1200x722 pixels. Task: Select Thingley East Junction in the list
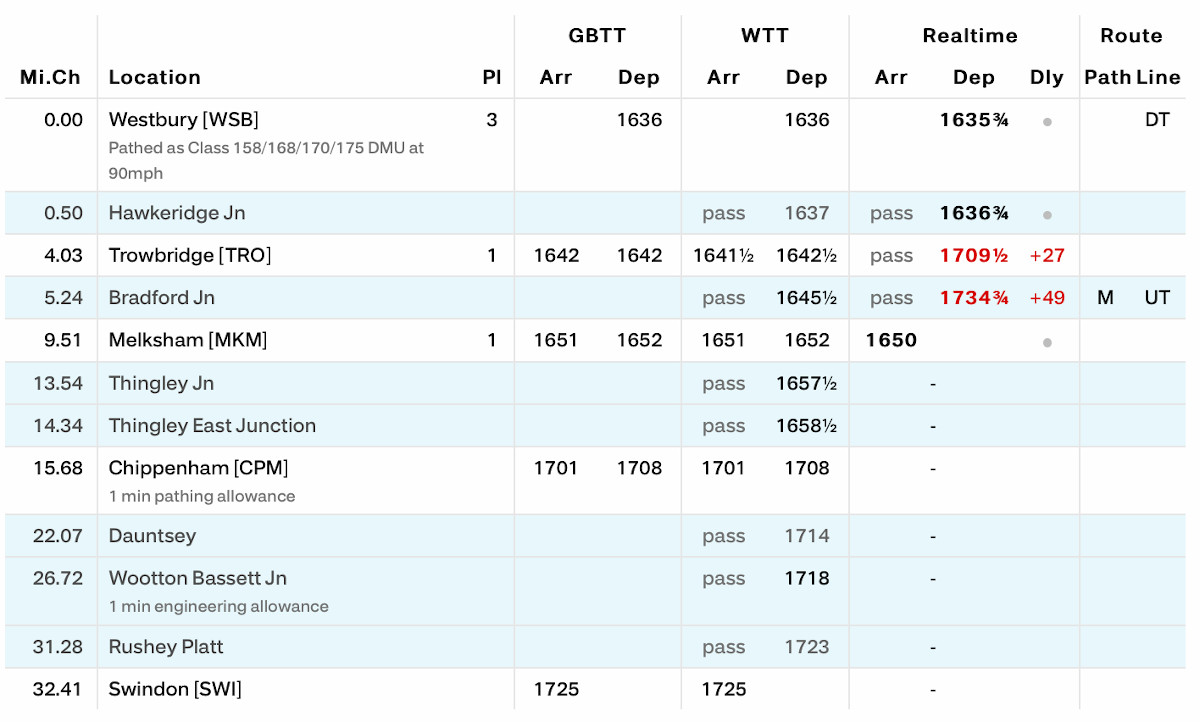(x=212, y=426)
